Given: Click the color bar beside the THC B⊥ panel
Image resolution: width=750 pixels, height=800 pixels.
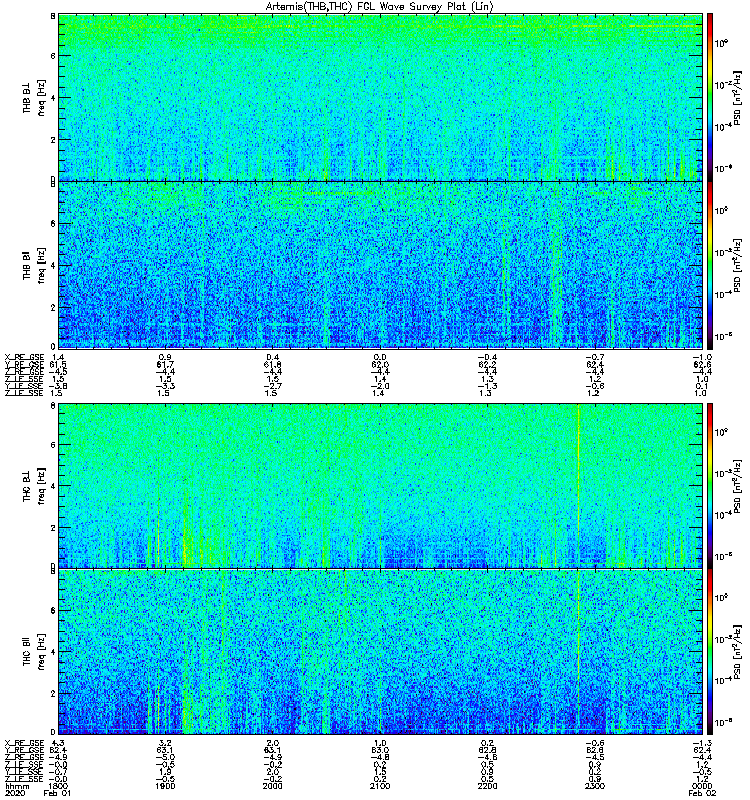Looking at the screenshot, I should point(710,485).
